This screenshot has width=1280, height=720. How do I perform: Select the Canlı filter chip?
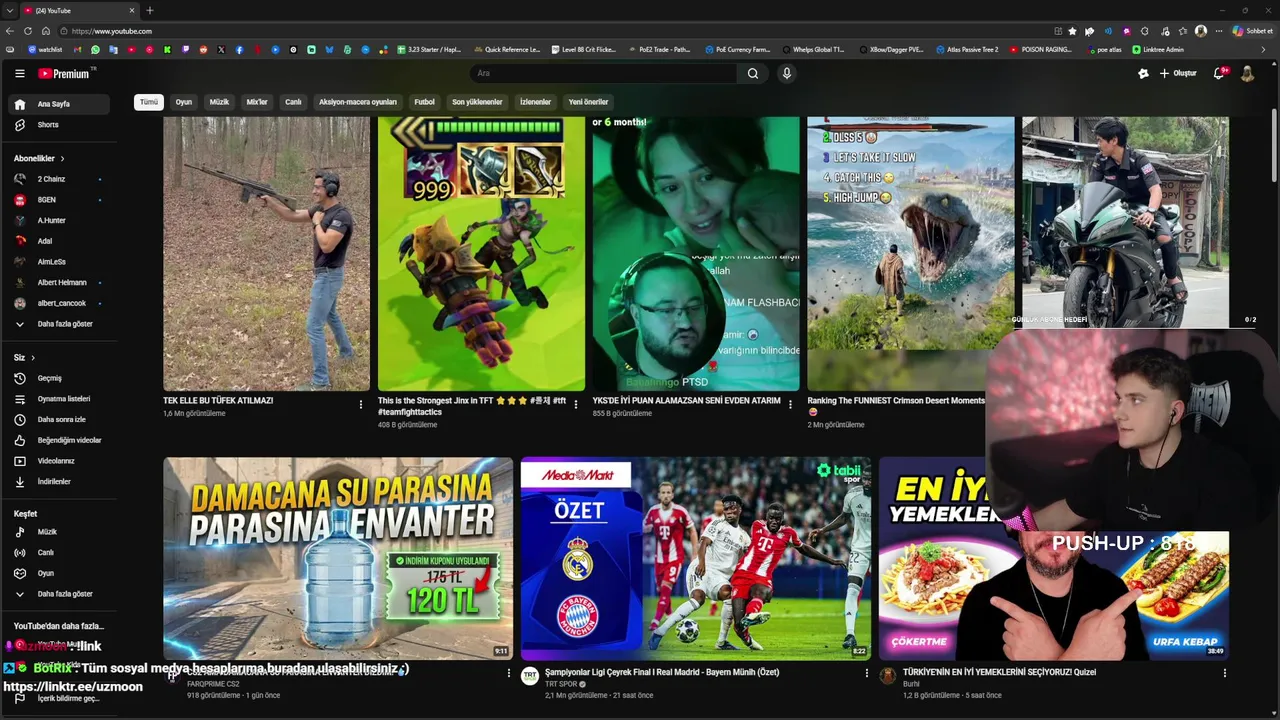click(293, 102)
